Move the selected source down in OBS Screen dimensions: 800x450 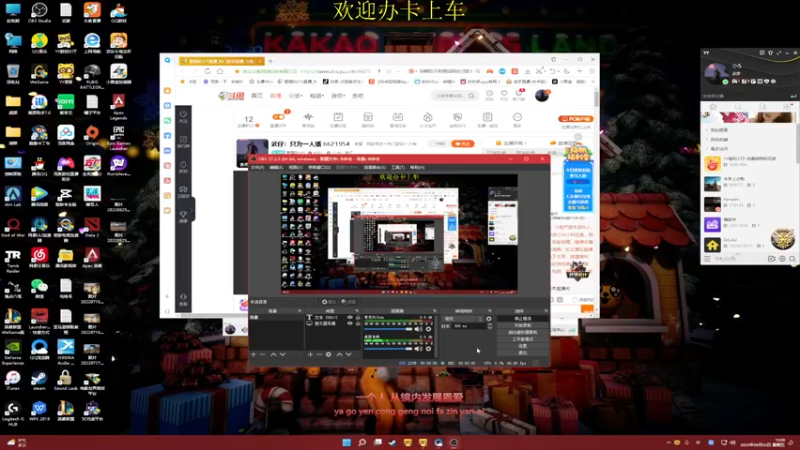click(x=349, y=354)
